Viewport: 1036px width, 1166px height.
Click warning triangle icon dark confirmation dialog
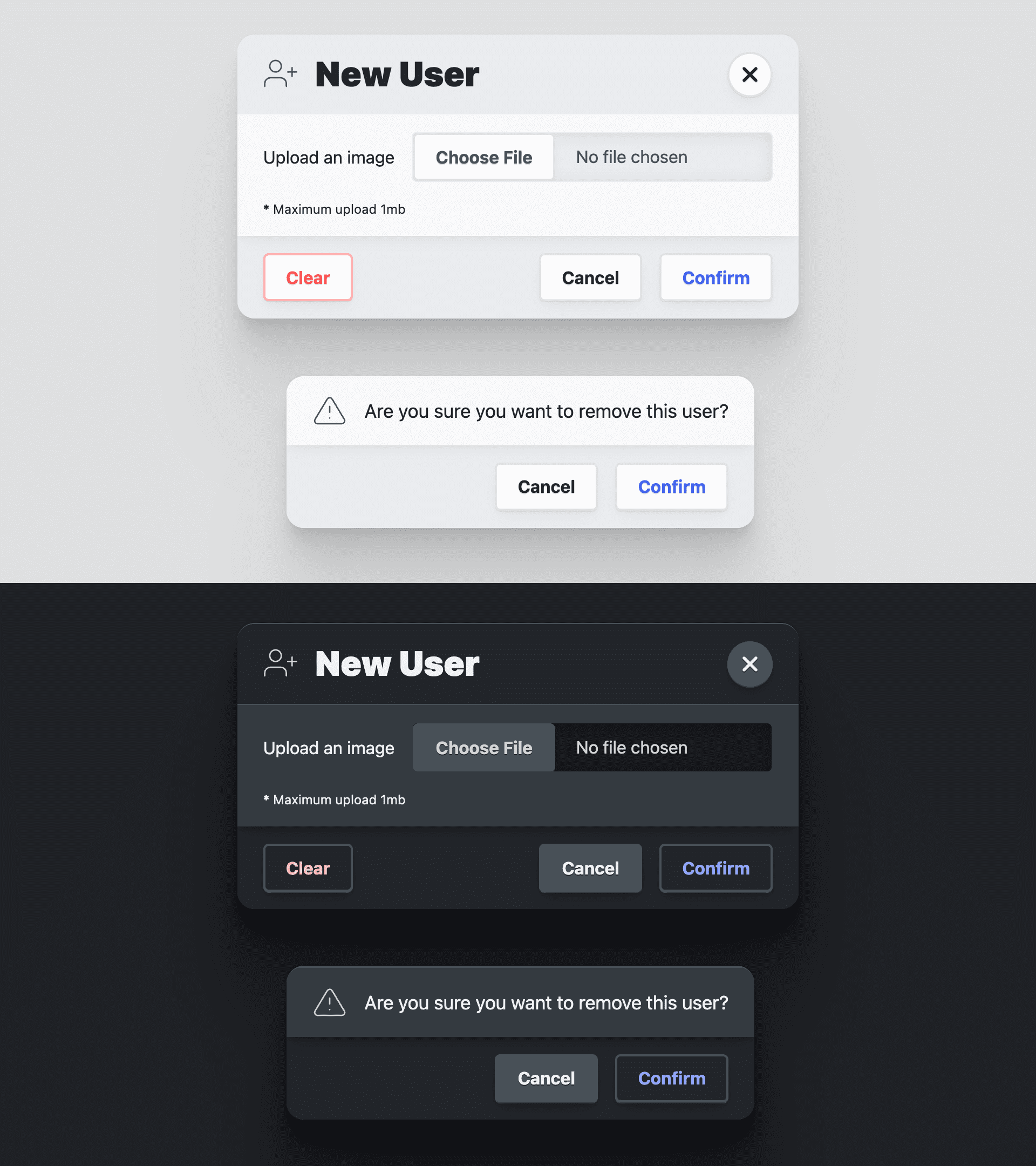(x=330, y=1002)
